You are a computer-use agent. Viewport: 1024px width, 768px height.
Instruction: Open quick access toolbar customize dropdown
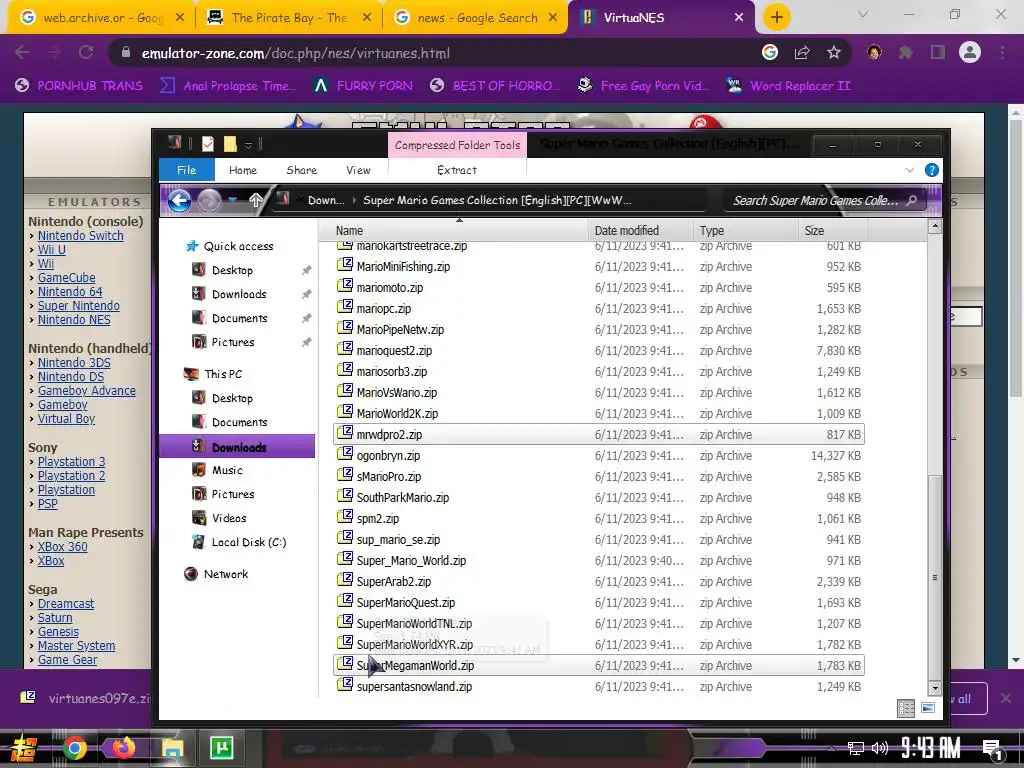[248, 144]
